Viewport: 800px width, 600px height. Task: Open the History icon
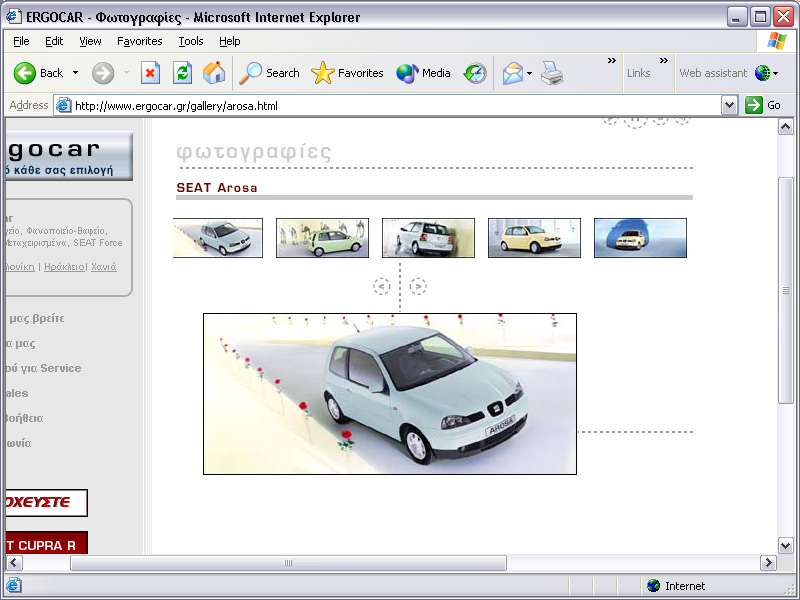pyautogui.click(x=475, y=73)
